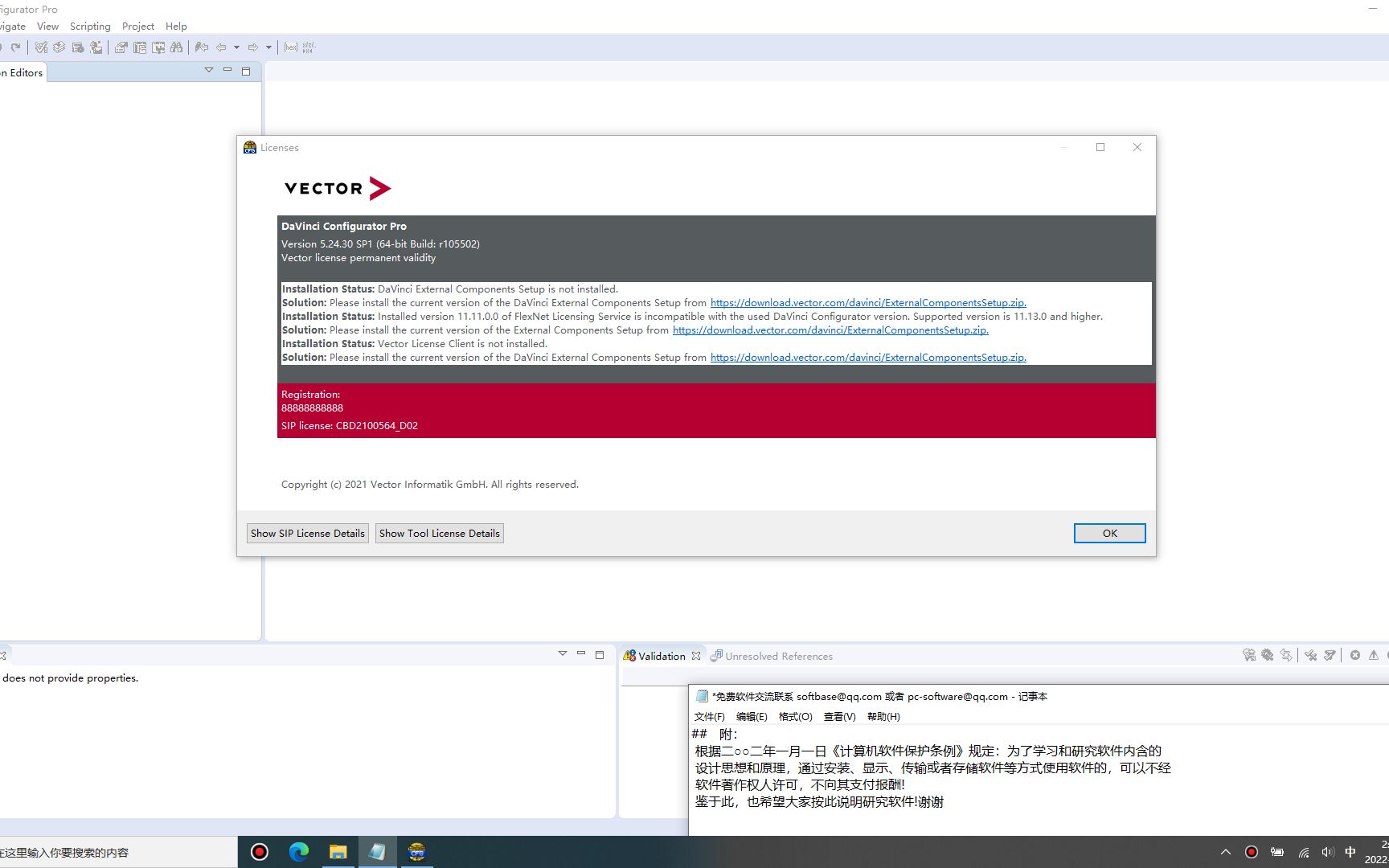The image size is (1389, 868).
Task: Switch to the Unresolved References tab
Action: (778, 656)
